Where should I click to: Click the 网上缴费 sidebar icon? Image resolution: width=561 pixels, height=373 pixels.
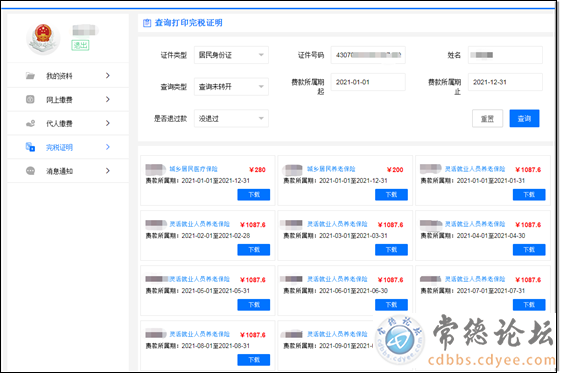[x=30, y=99]
